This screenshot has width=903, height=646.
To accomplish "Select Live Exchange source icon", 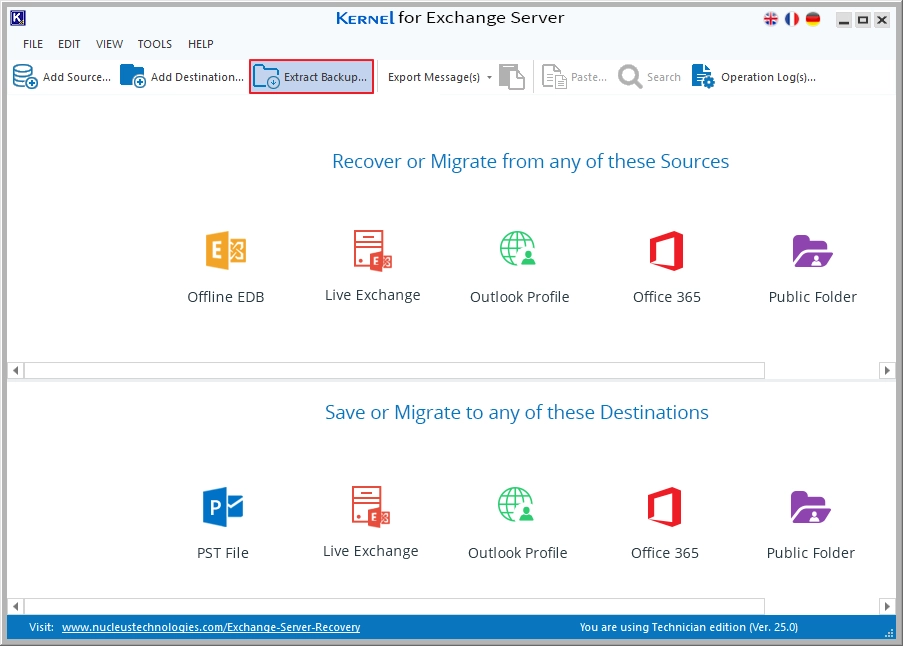I will [x=373, y=250].
